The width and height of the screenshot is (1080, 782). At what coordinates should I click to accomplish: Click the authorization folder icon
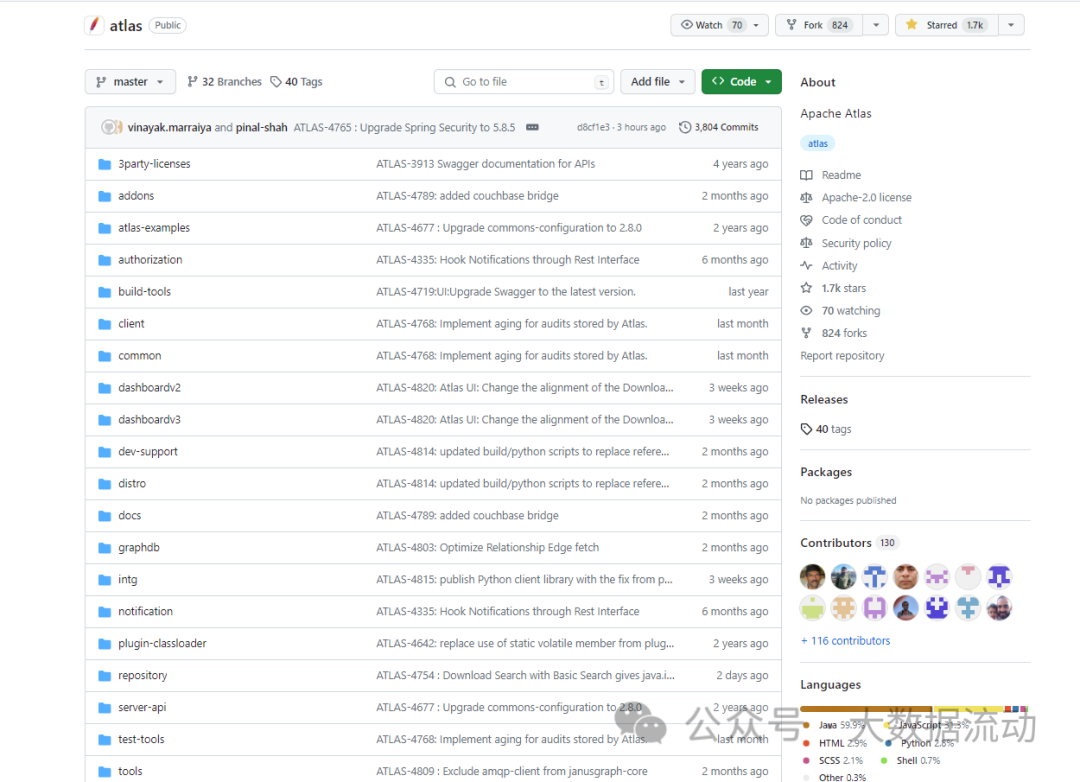105,260
